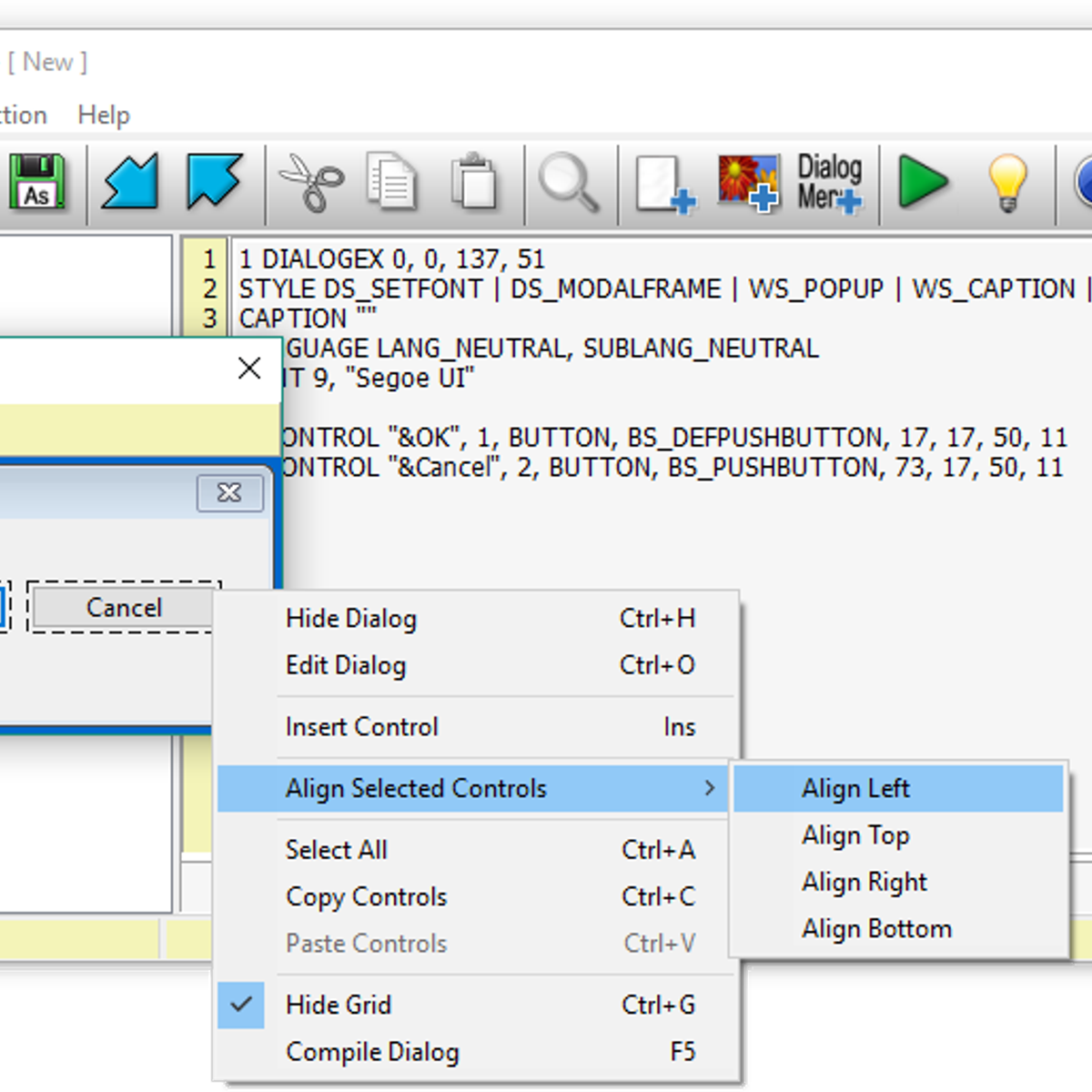Click the add image resource flower icon

tap(748, 183)
